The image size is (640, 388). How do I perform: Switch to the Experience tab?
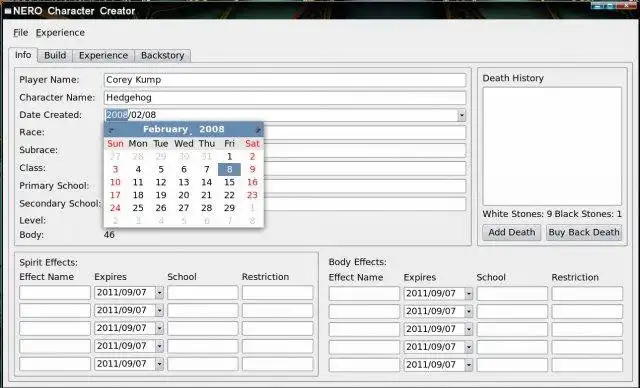pyautogui.click(x=103, y=55)
